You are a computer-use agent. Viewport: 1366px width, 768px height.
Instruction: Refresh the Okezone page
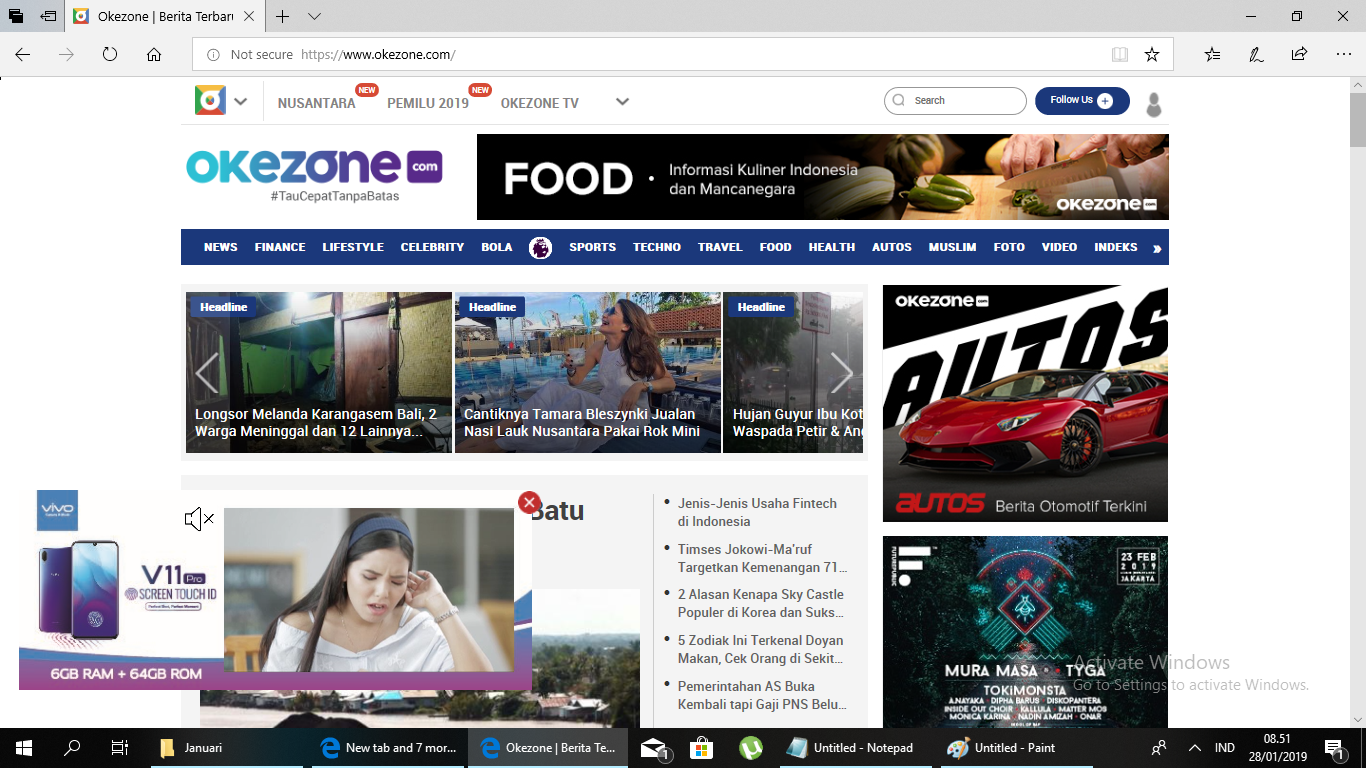(x=110, y=55)
